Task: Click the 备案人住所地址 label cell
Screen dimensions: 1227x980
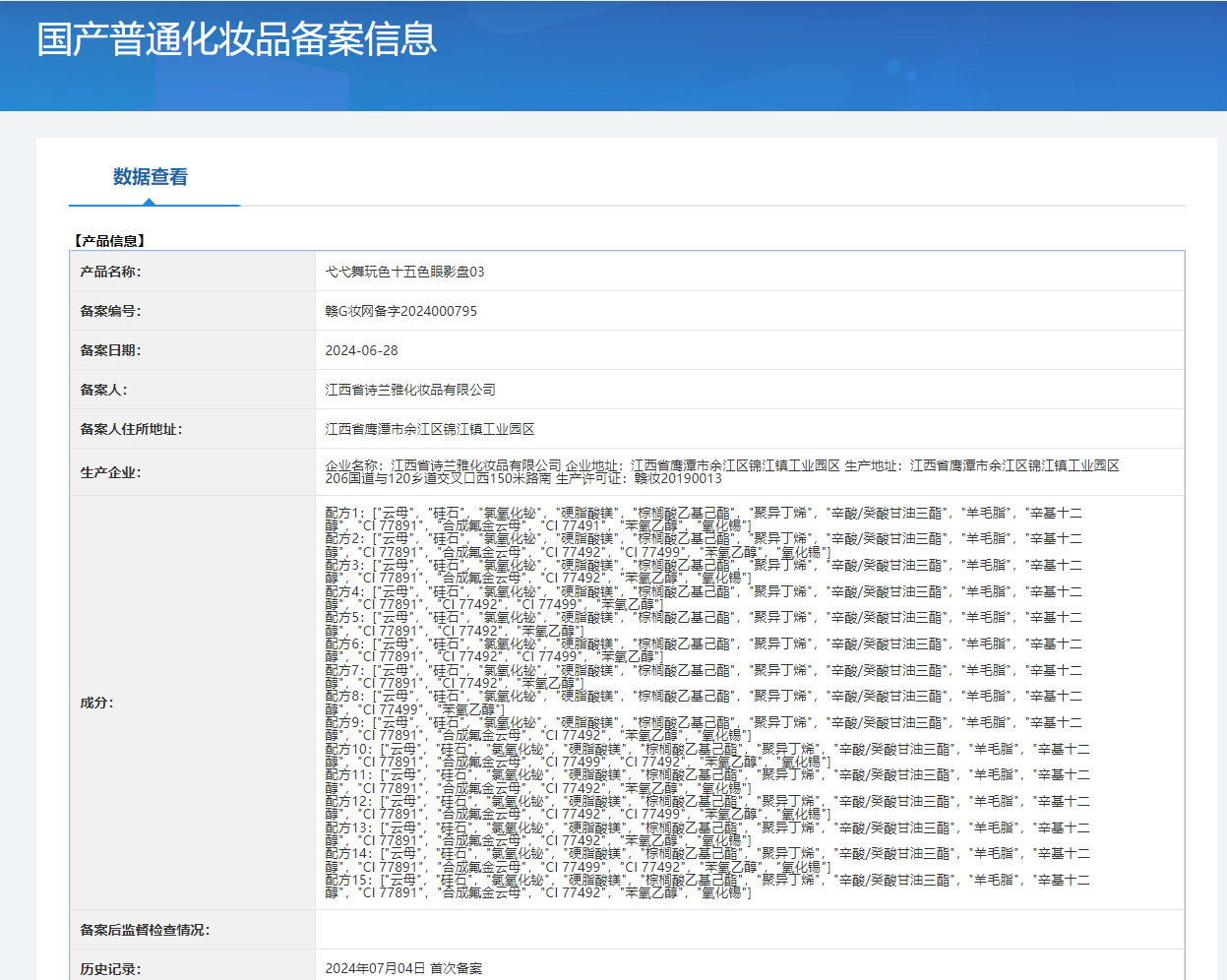Action: pyautogui.click(x=192, y=429)
